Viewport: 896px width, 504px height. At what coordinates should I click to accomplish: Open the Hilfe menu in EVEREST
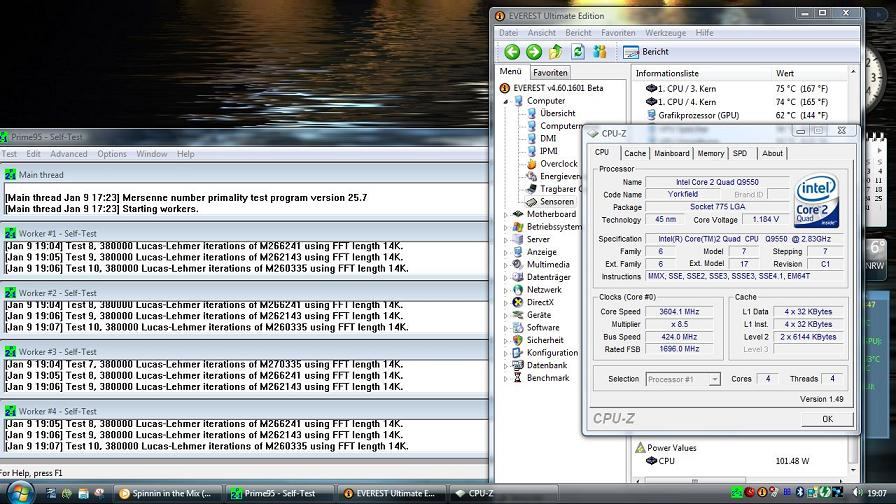[704, 33]
